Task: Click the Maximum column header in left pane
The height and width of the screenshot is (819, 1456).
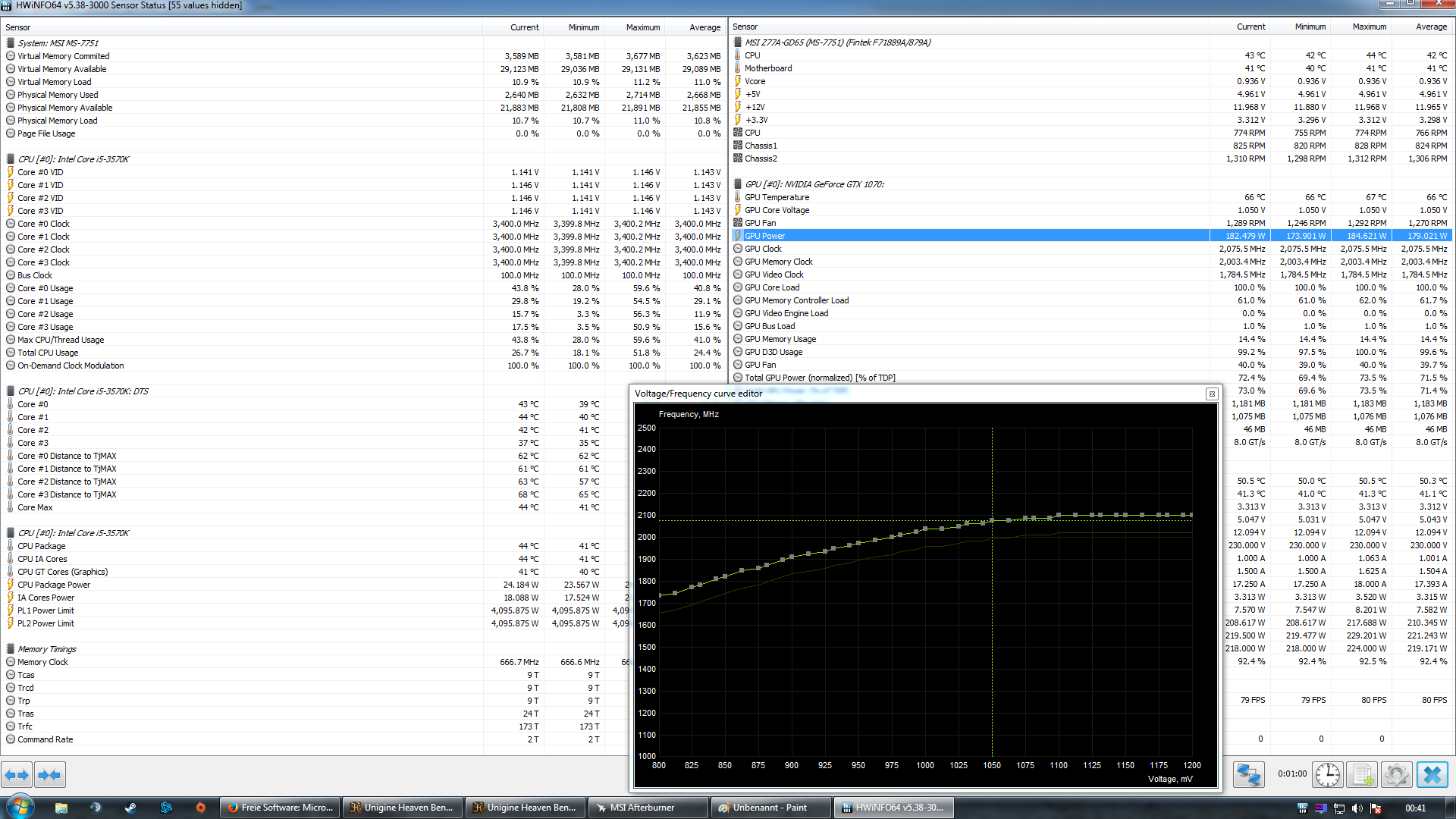Action: click(x=642, y=27)
